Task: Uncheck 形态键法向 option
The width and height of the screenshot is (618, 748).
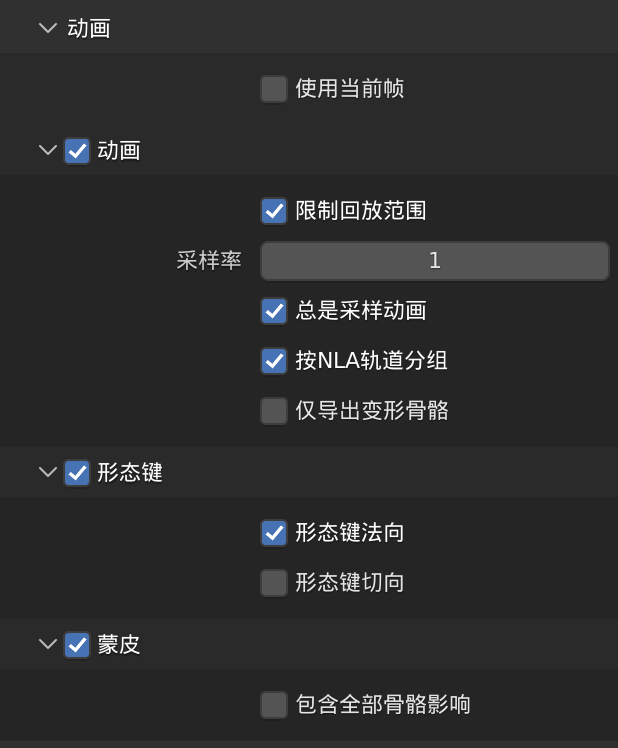Action: pyautogui.click(x=274, y=533)
